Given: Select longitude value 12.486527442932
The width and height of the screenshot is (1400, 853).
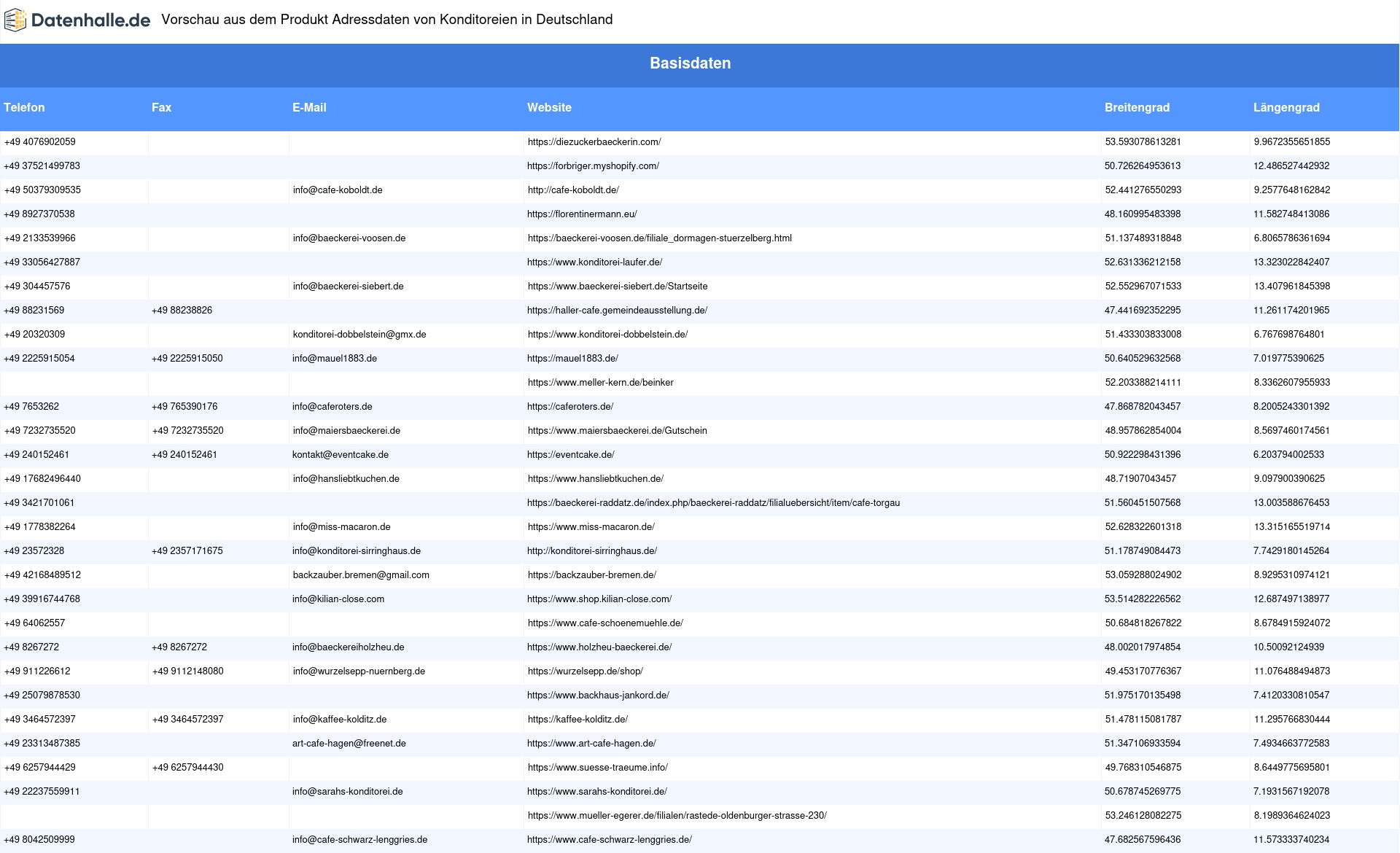Looking at the screenshot, I should point(1291,166).
